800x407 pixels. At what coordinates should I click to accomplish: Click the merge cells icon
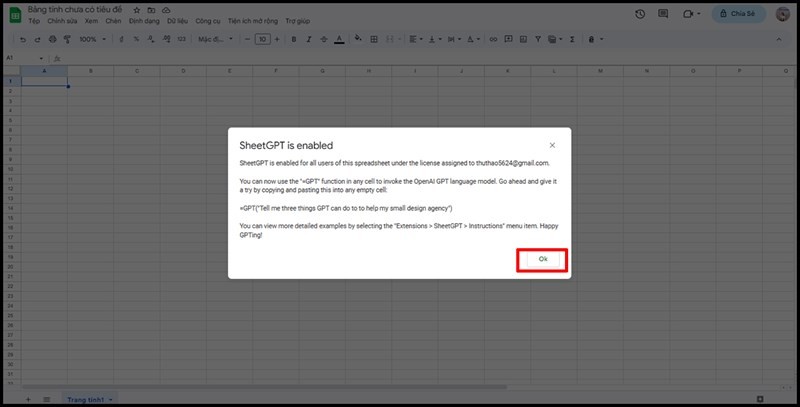pos(390,39)
